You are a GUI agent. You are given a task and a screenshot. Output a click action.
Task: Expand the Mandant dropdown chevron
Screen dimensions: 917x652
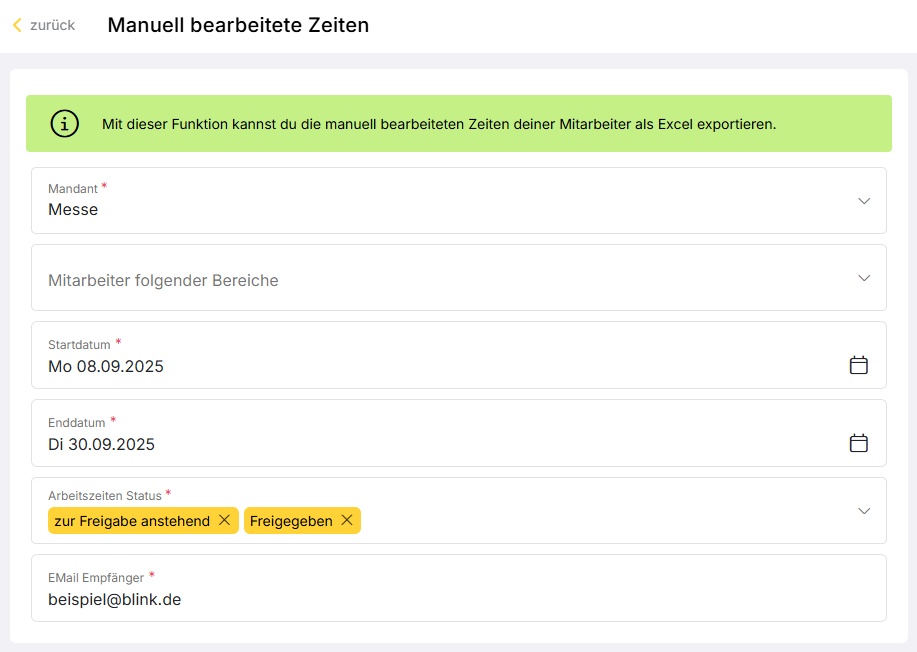(x=864, y=201)
